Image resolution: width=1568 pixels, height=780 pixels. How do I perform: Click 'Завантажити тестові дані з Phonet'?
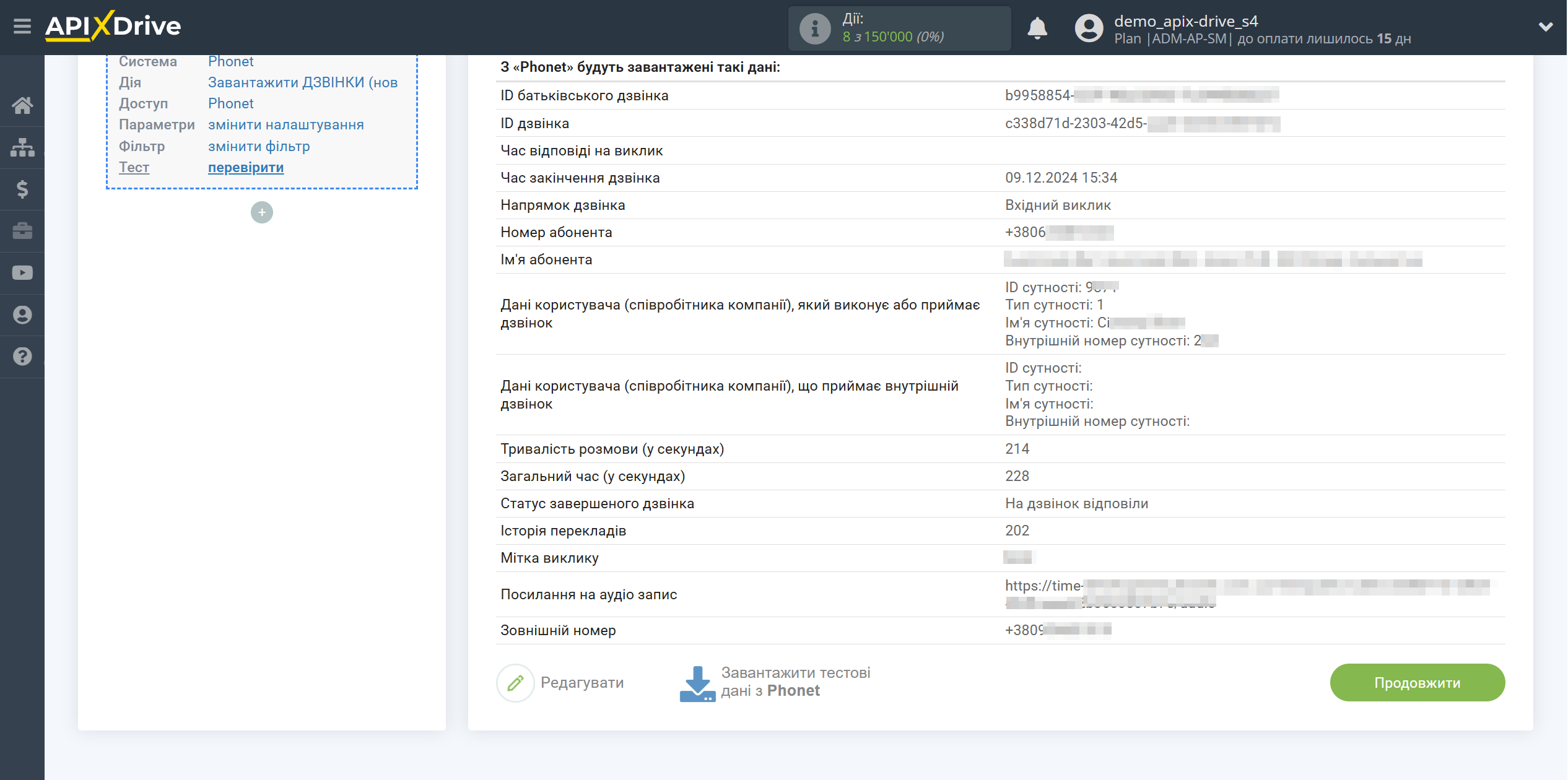point(795,682)
